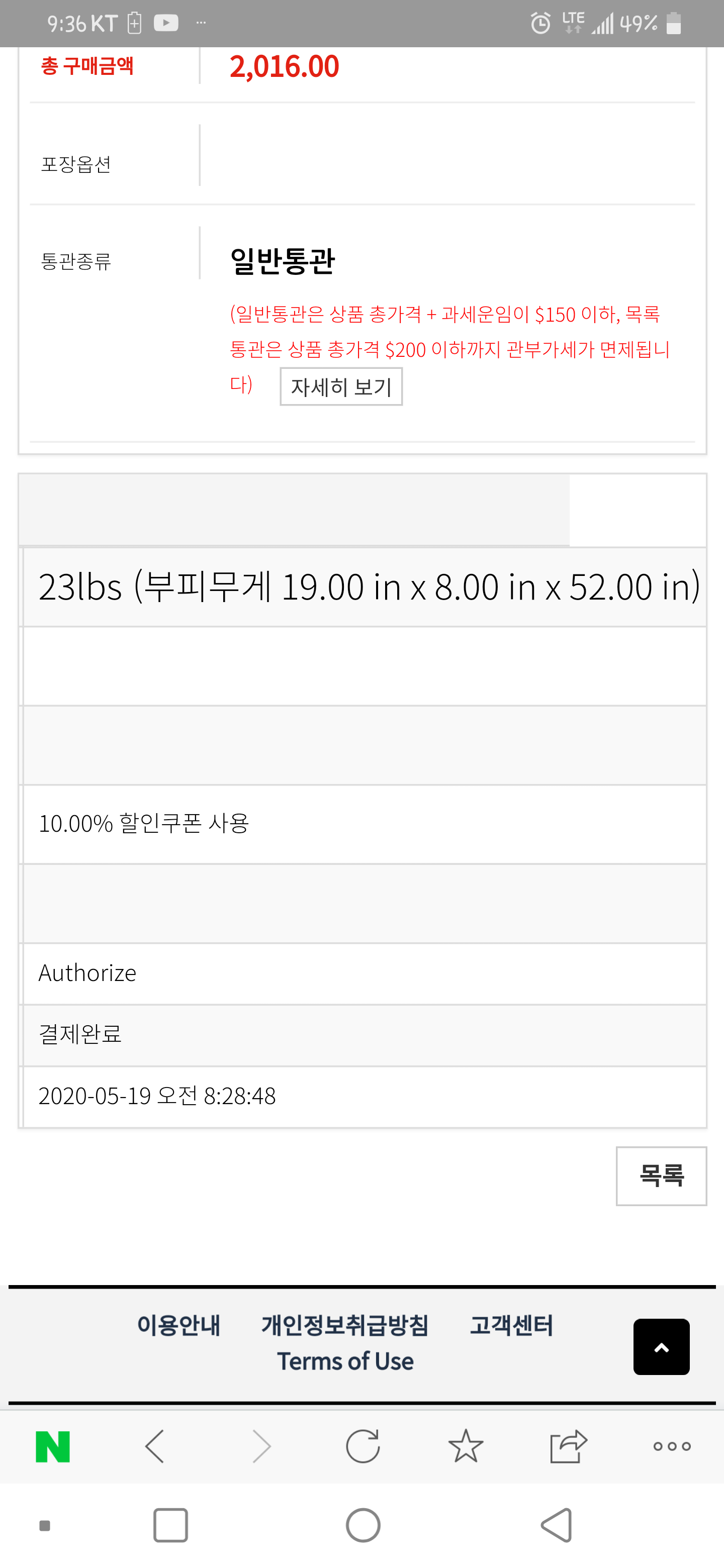Tap the Naver home N icon
Screen dimensions: 724x1568
53,1446
